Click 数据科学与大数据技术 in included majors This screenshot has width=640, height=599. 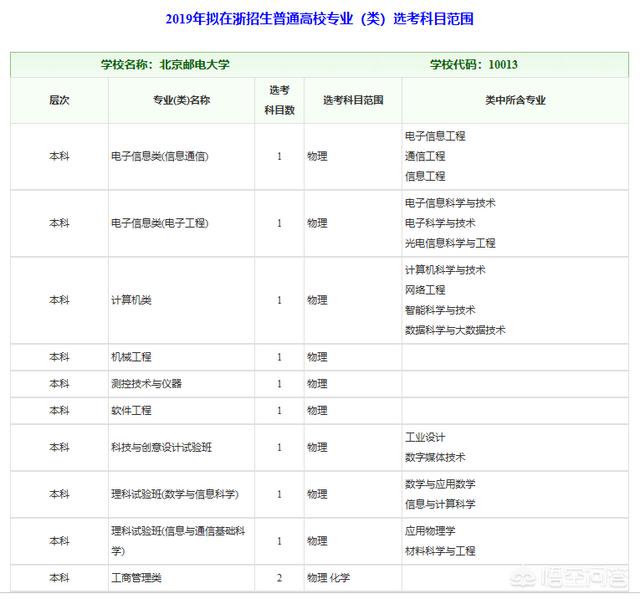(x=455, y=330)
